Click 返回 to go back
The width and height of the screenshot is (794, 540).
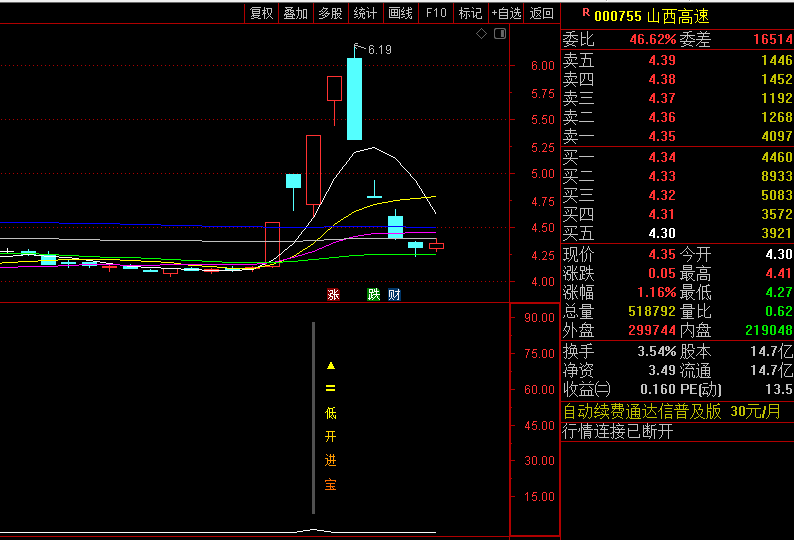[x=542, y=13]
